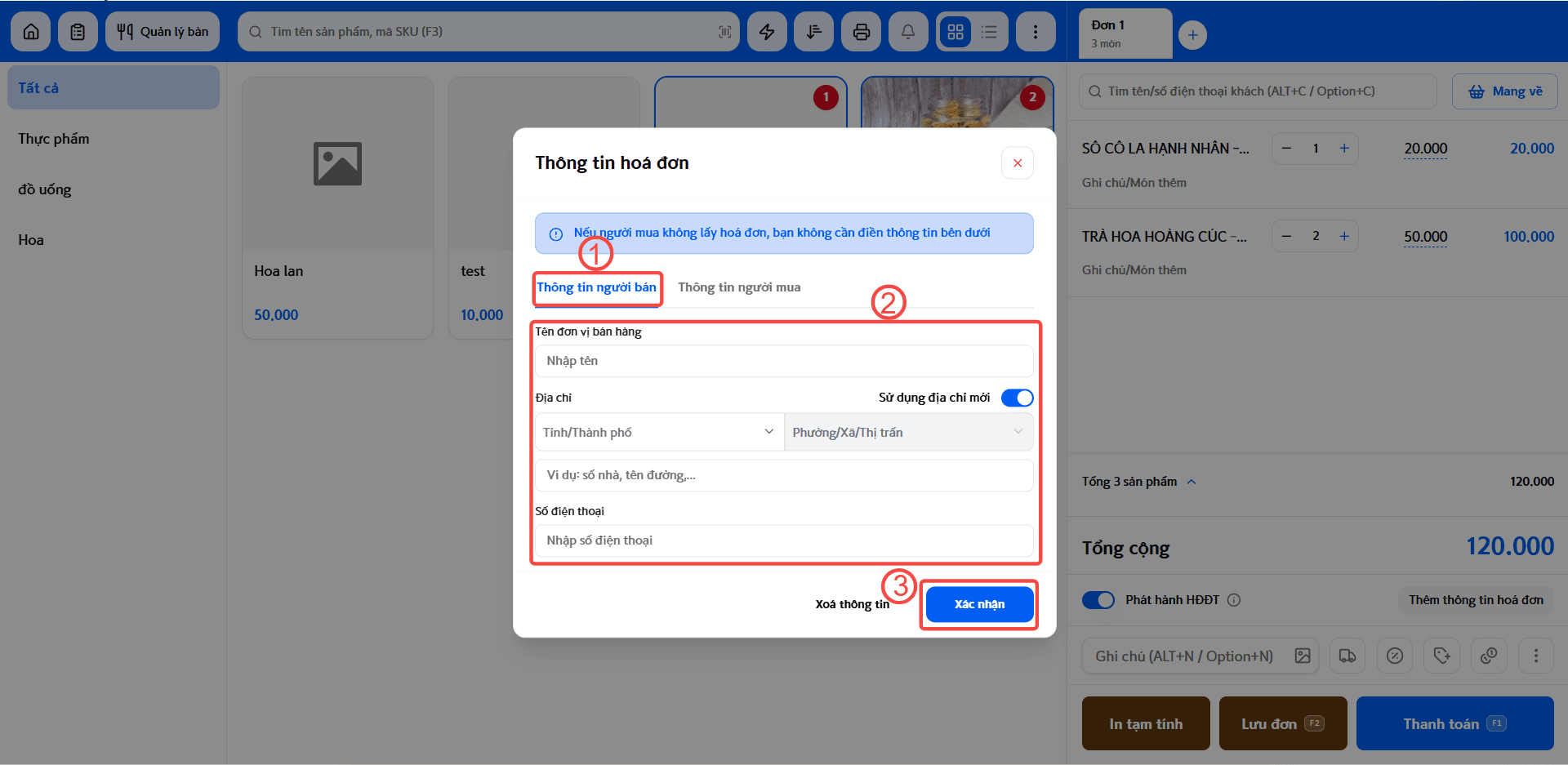Add a new order tab with plus
The width and height of the screenshot is (1568, 765).
point(1193,35)
